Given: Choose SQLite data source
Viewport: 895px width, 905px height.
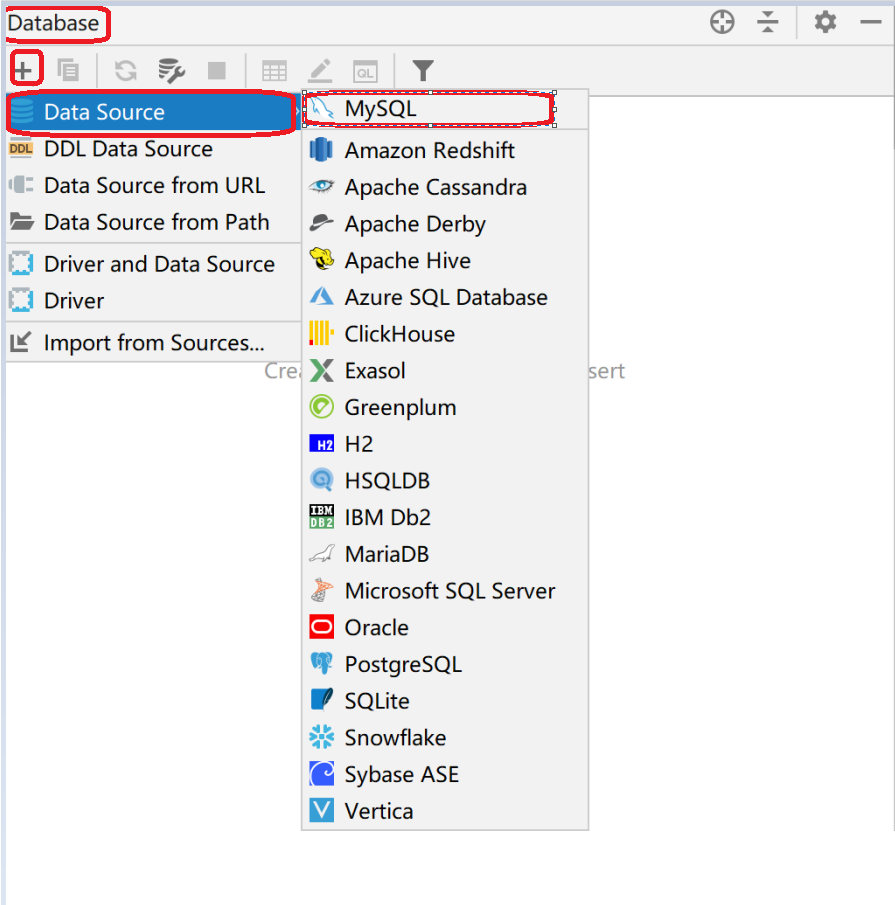Looking at the screenshot, I should click(x=445, y=701).
